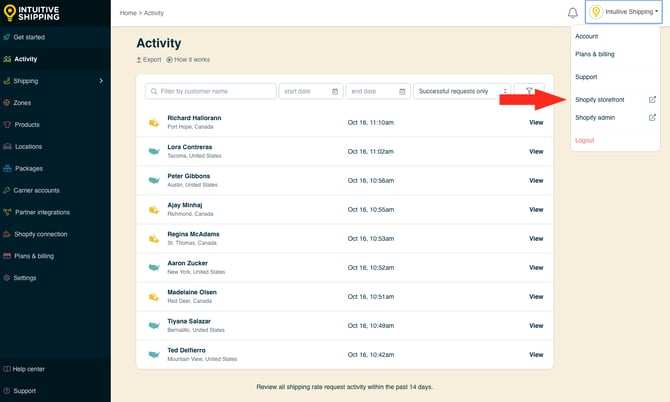Click the filter funnel icon button
This screenshot has height=402, width=670.
coord(529,91)
